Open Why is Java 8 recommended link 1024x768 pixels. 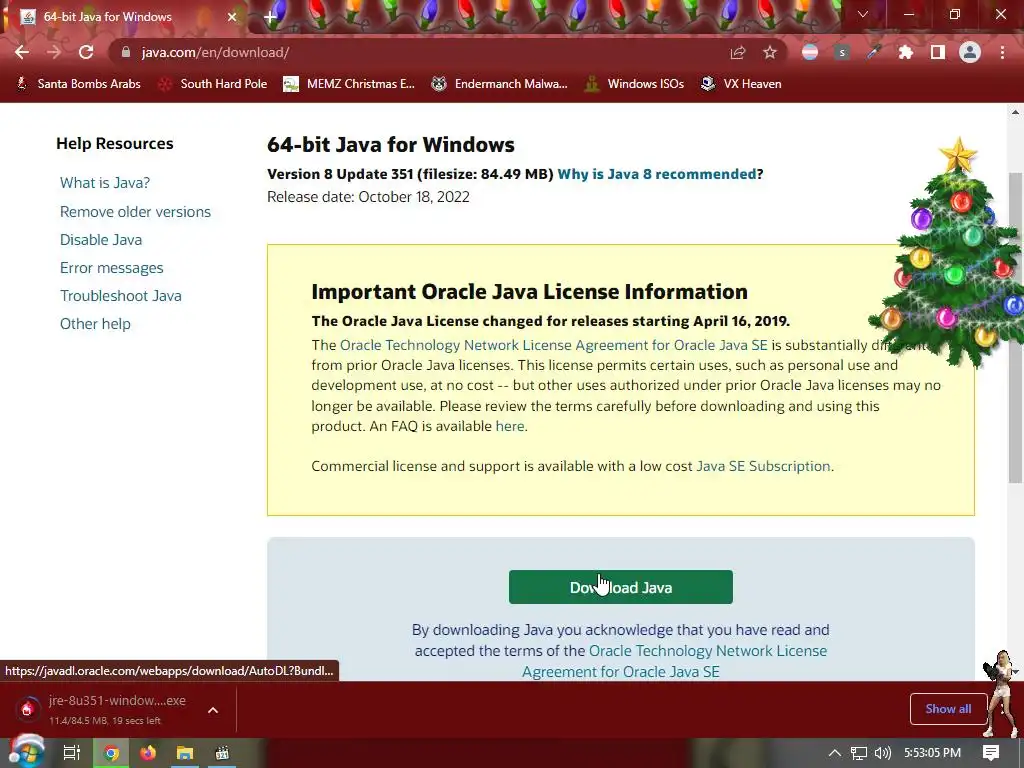pos(656,174)
